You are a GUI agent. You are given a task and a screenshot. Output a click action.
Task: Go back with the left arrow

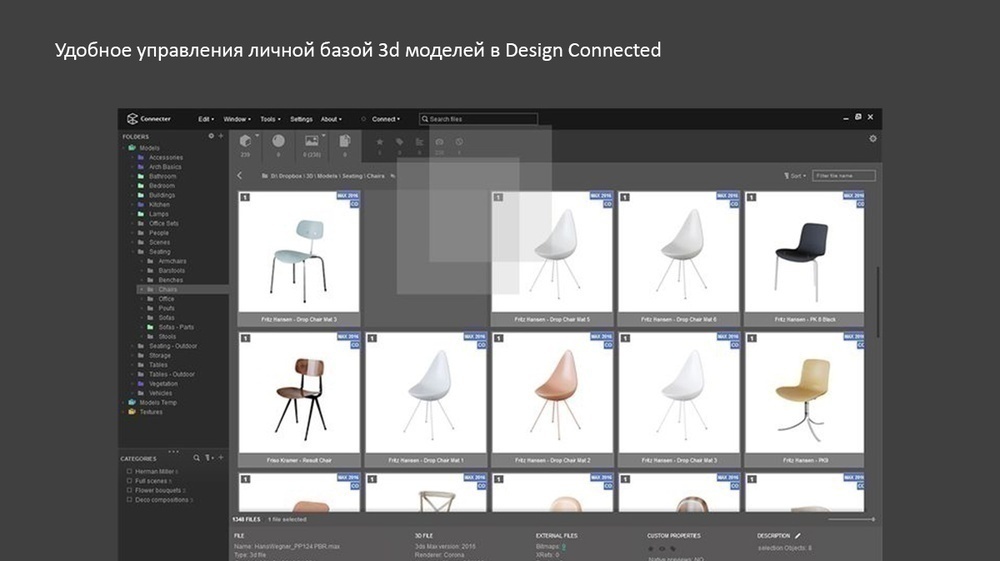pos(240,175)
